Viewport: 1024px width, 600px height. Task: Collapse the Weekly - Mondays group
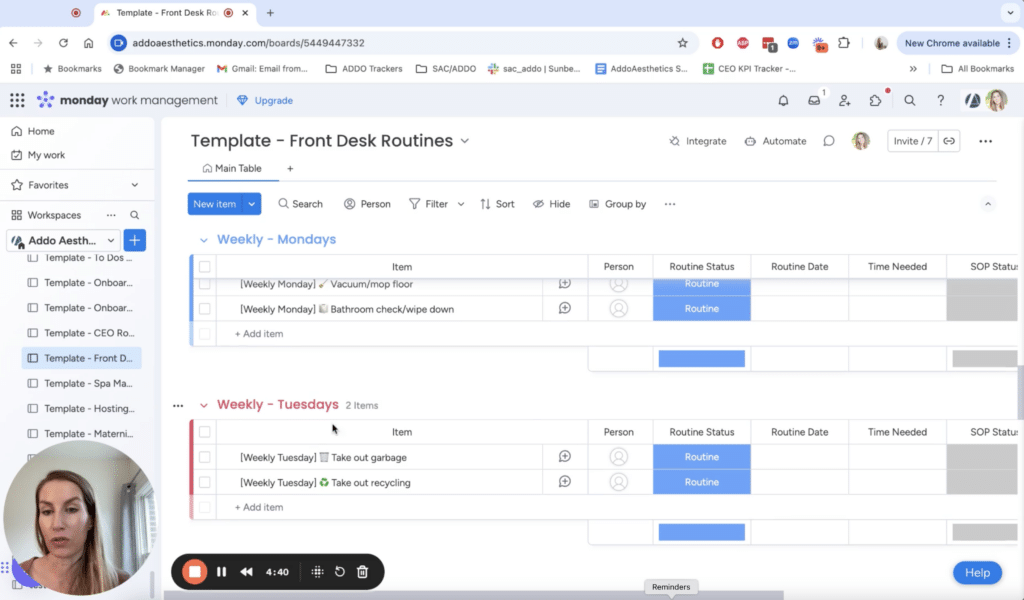pos(204,240)
